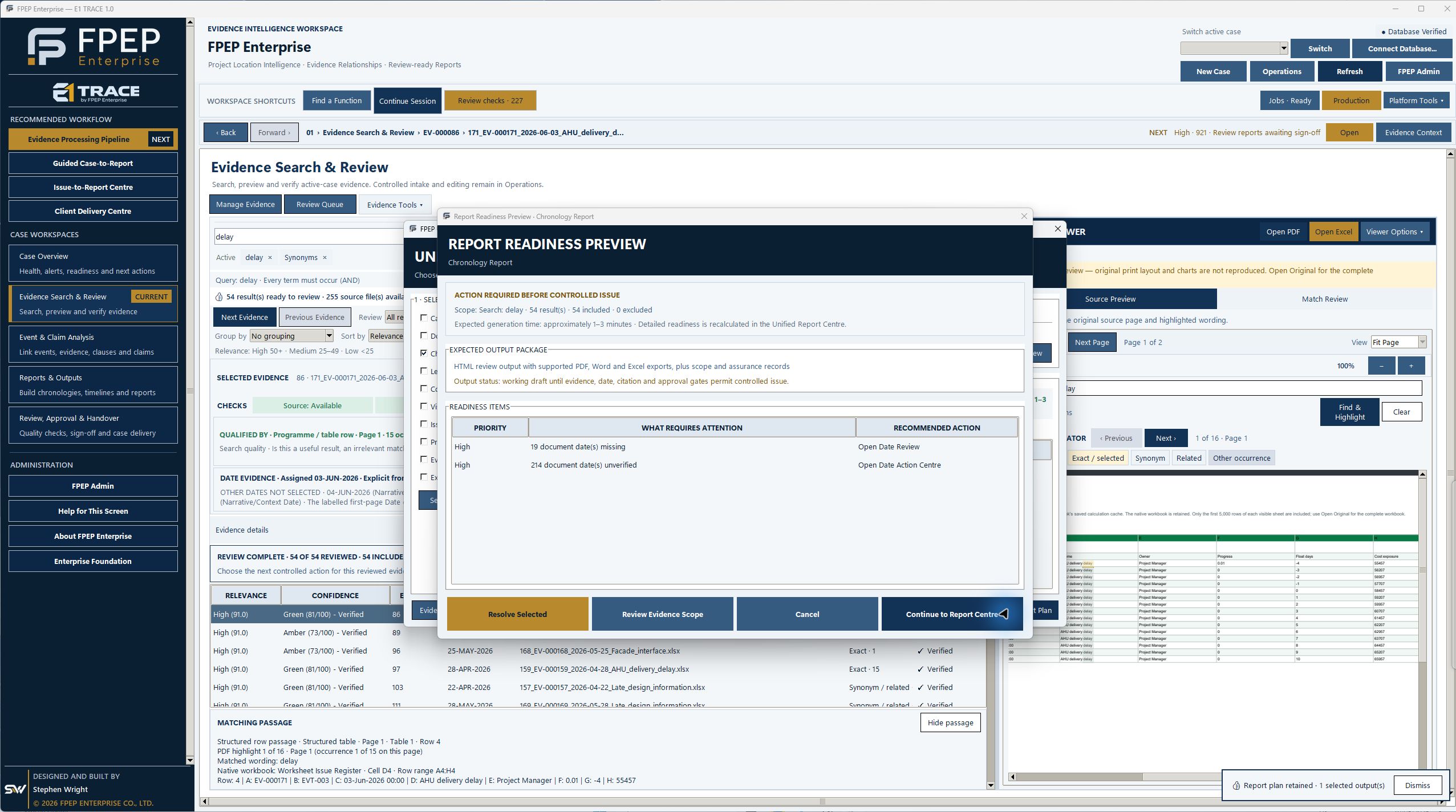This screenshot has width=1456, height=812.
Task: Tick the 'Pr' checkbox in the dialog behind
Action: point(424,441)
